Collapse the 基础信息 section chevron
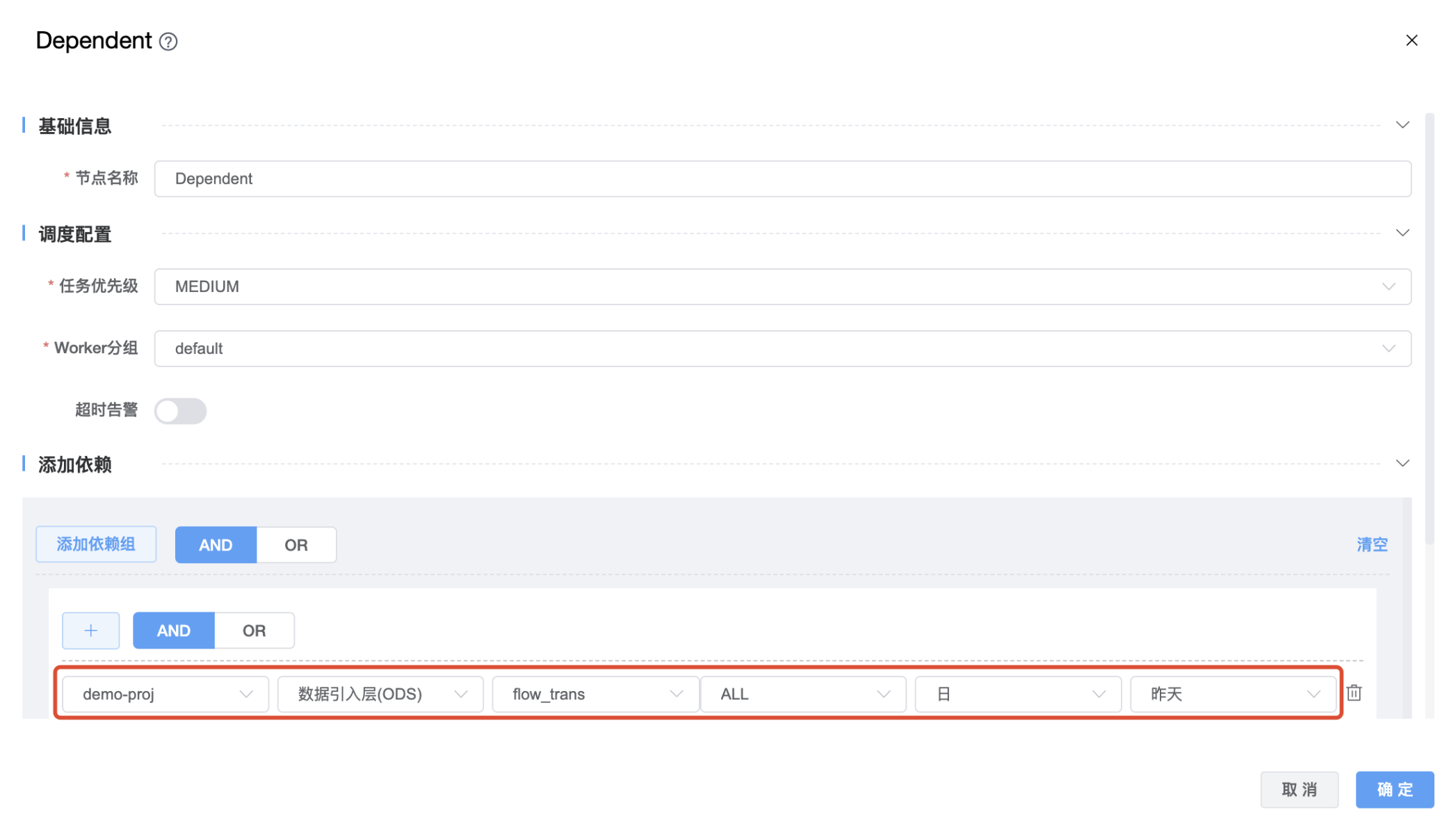This screenshot has height=830, width=1456. [1402, 125]
